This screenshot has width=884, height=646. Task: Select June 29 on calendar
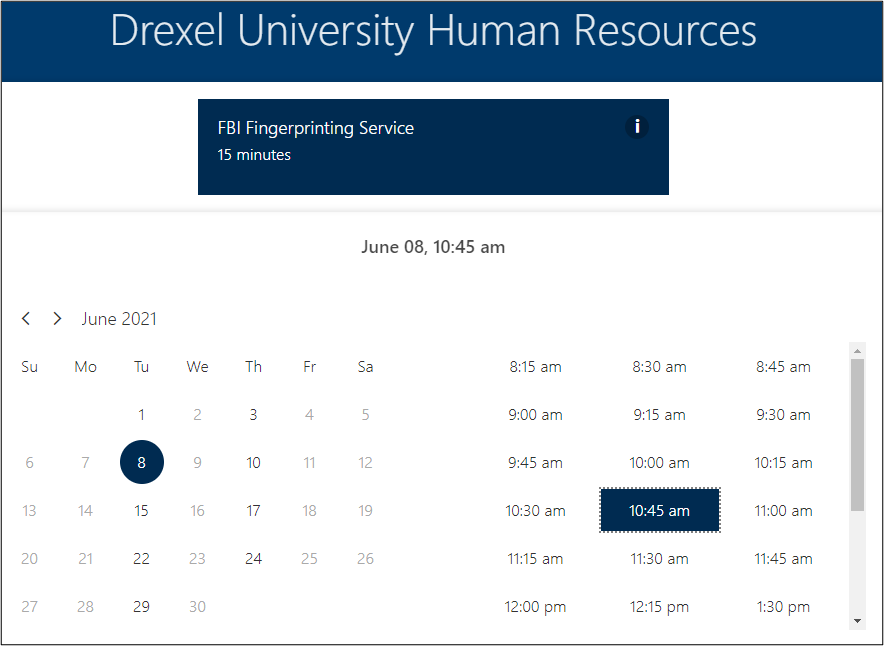(141, 607)
